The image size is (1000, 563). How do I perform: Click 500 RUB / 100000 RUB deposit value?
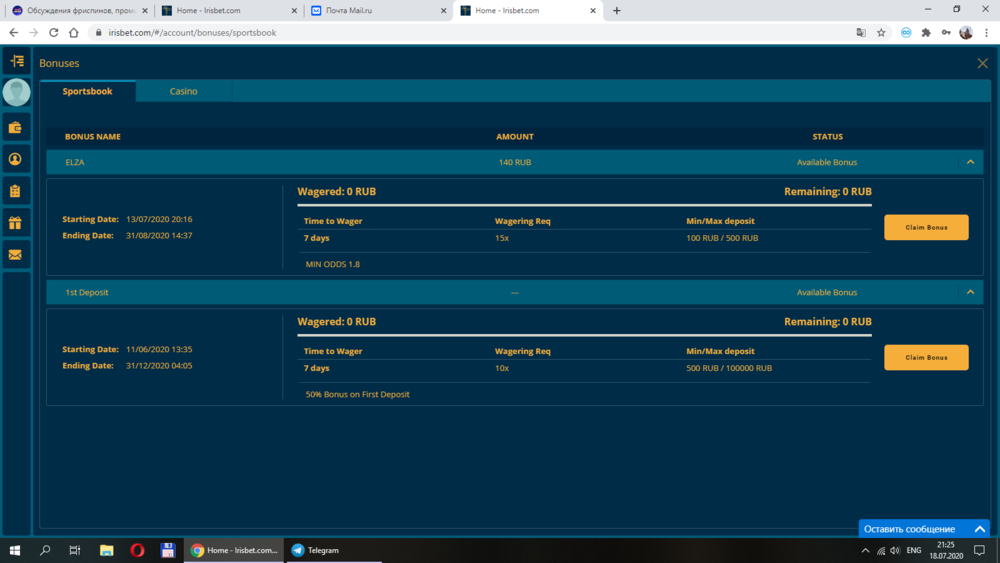pos(729,368)
